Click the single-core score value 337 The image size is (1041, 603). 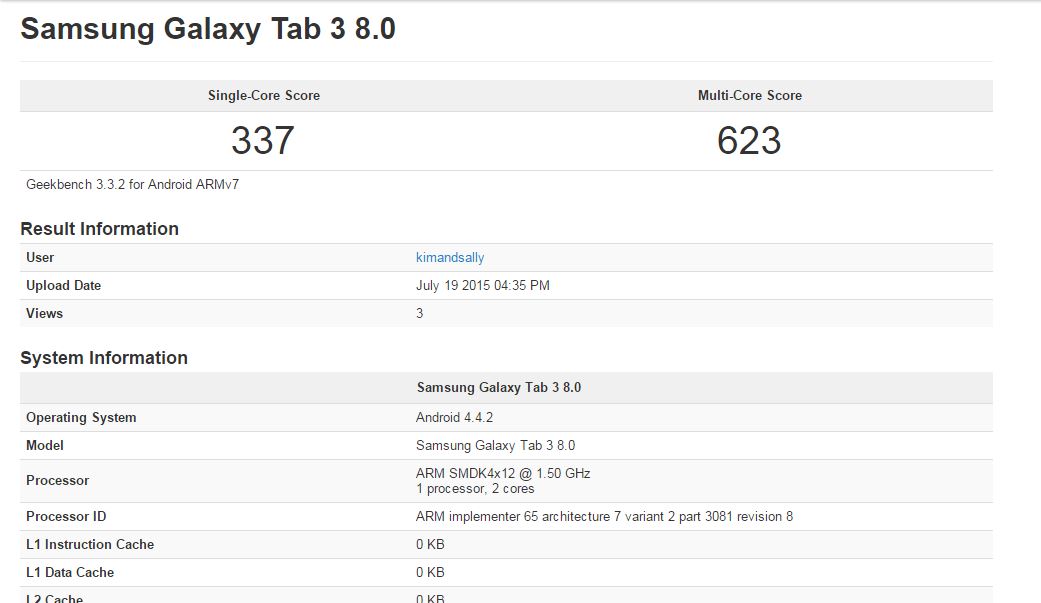263,141
